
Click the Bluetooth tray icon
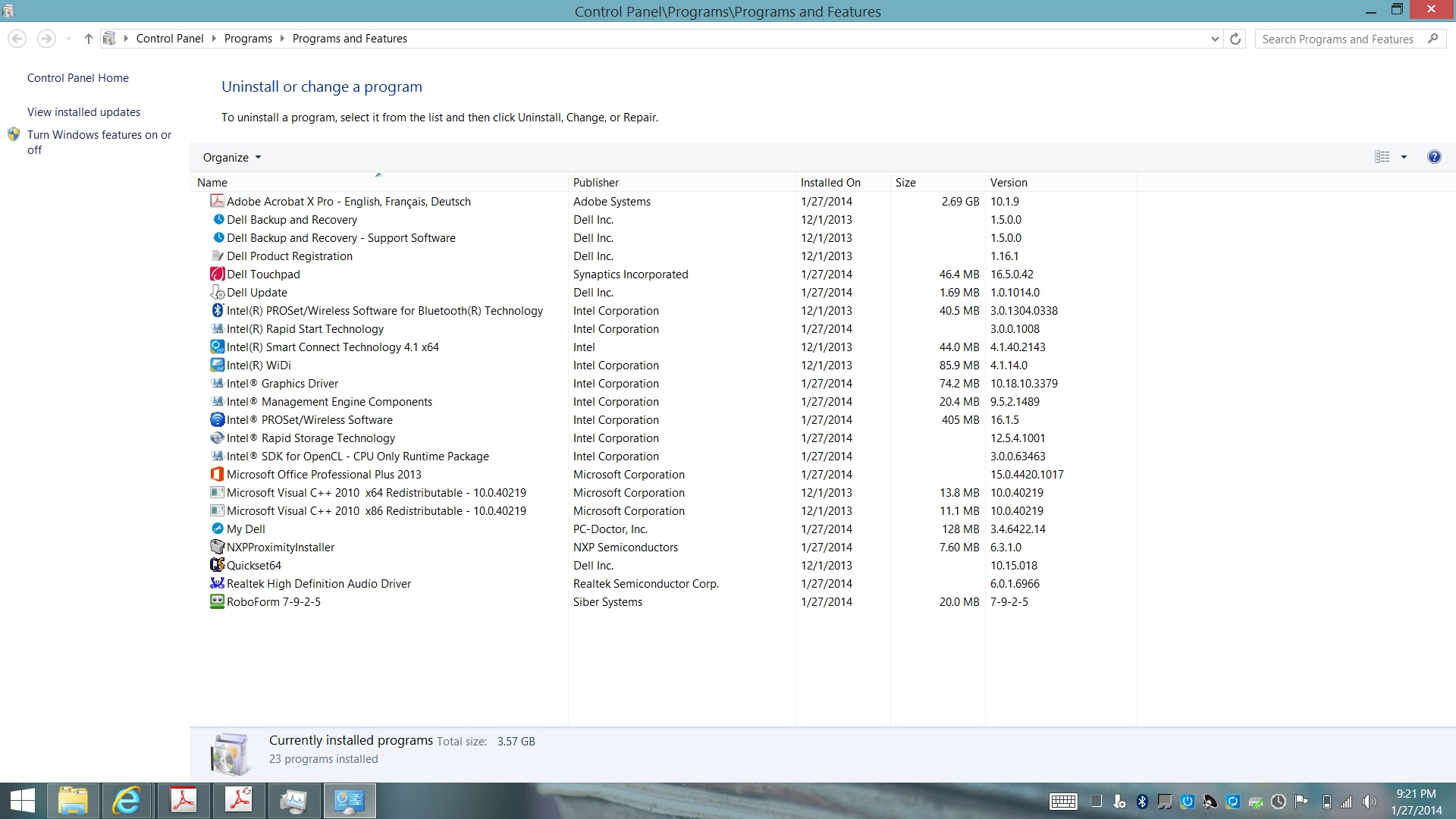[x=1142, y=802]
